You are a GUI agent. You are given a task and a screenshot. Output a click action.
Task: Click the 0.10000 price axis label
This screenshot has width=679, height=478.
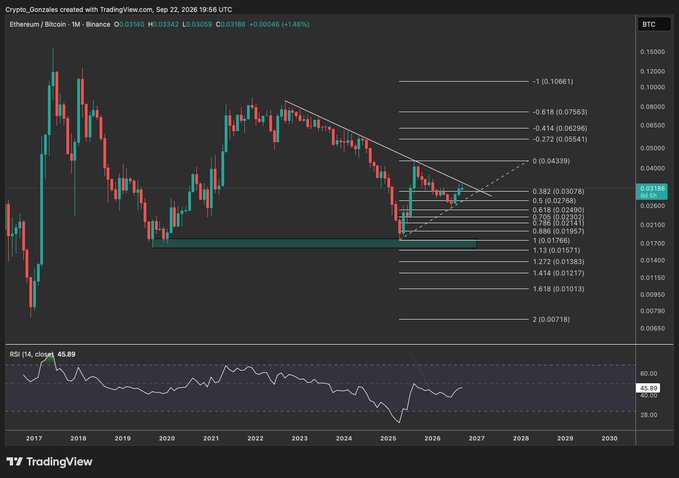[x=652, y=87]
